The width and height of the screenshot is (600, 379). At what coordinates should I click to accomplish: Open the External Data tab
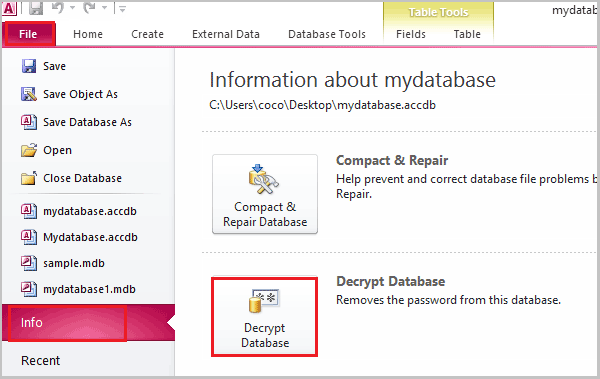[x=226, y=34]
